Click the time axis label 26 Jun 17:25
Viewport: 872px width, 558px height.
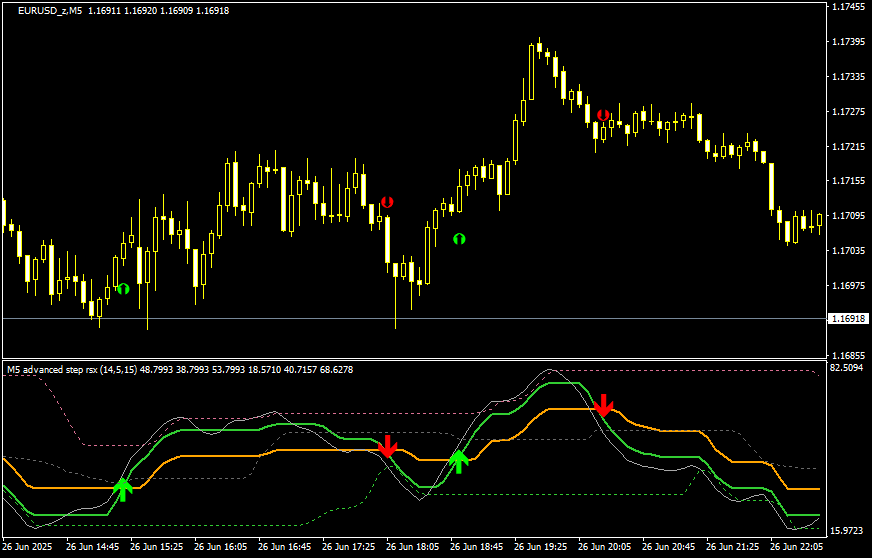click(x=349, y=547)
